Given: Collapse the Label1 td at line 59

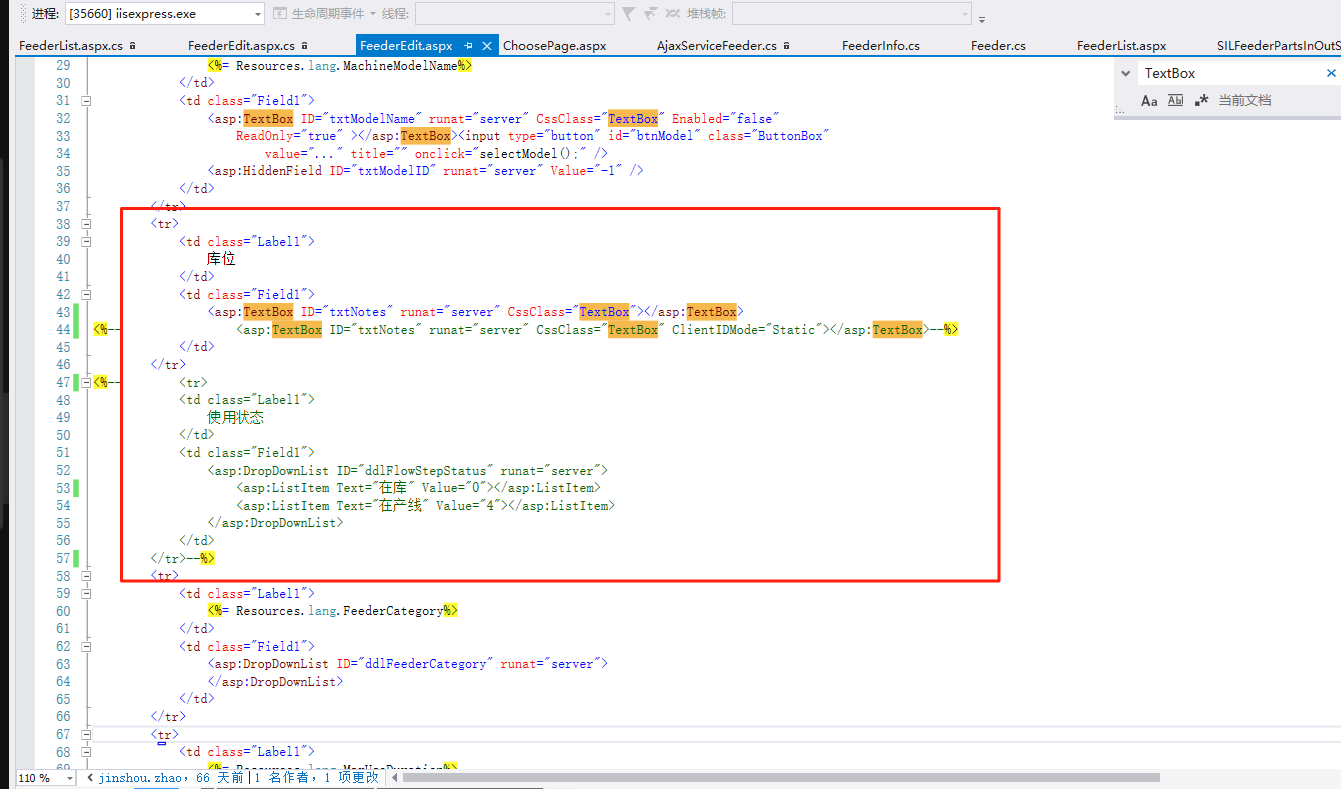Looking at the screenshot, I should (86, 594).
